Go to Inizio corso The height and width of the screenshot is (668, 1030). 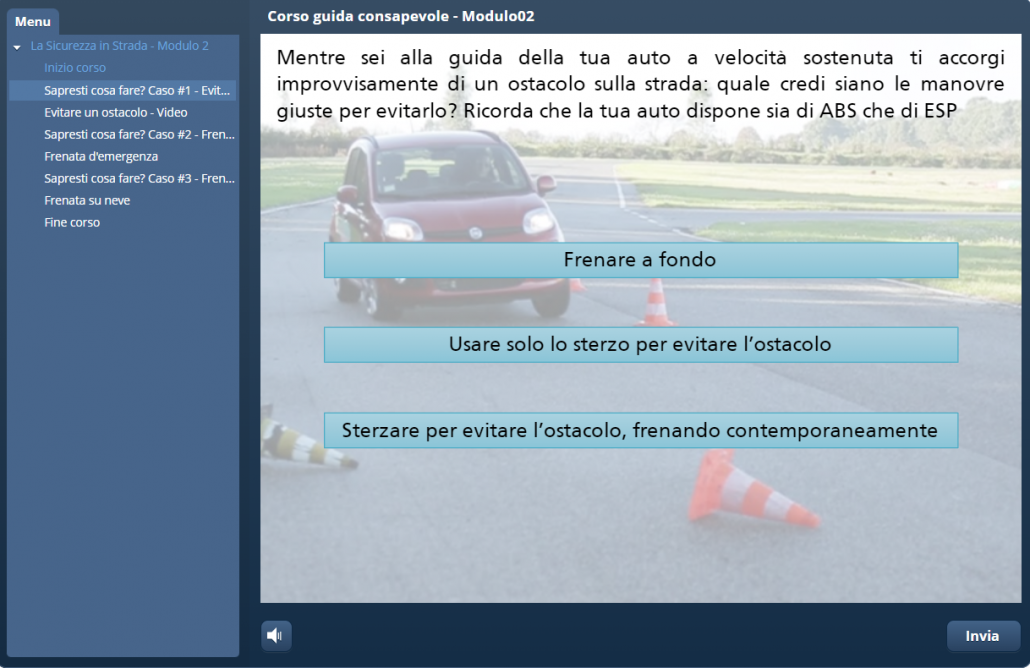point(75,68)
